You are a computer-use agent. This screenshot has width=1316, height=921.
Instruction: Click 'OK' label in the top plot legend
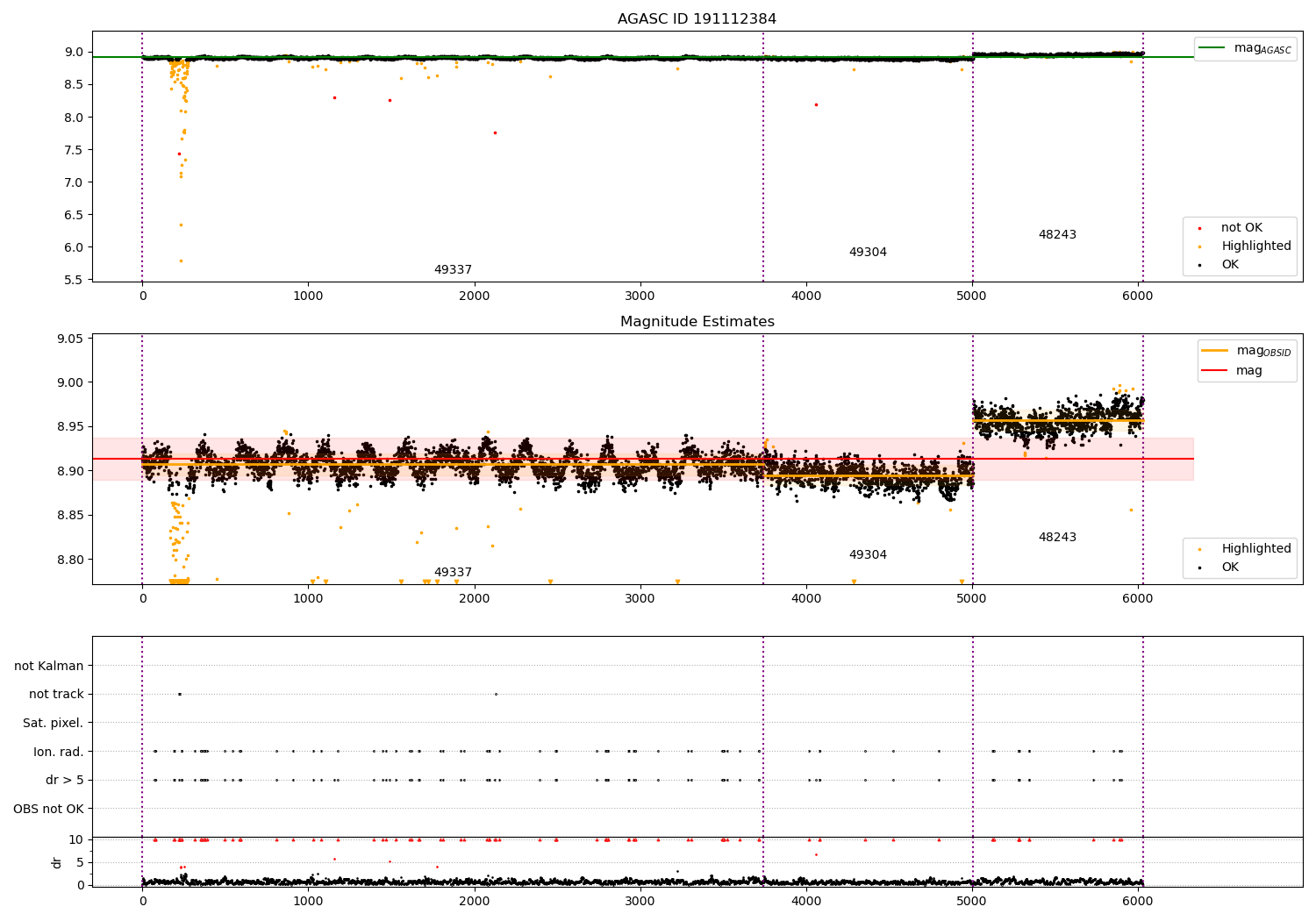tap(1230, 265)
